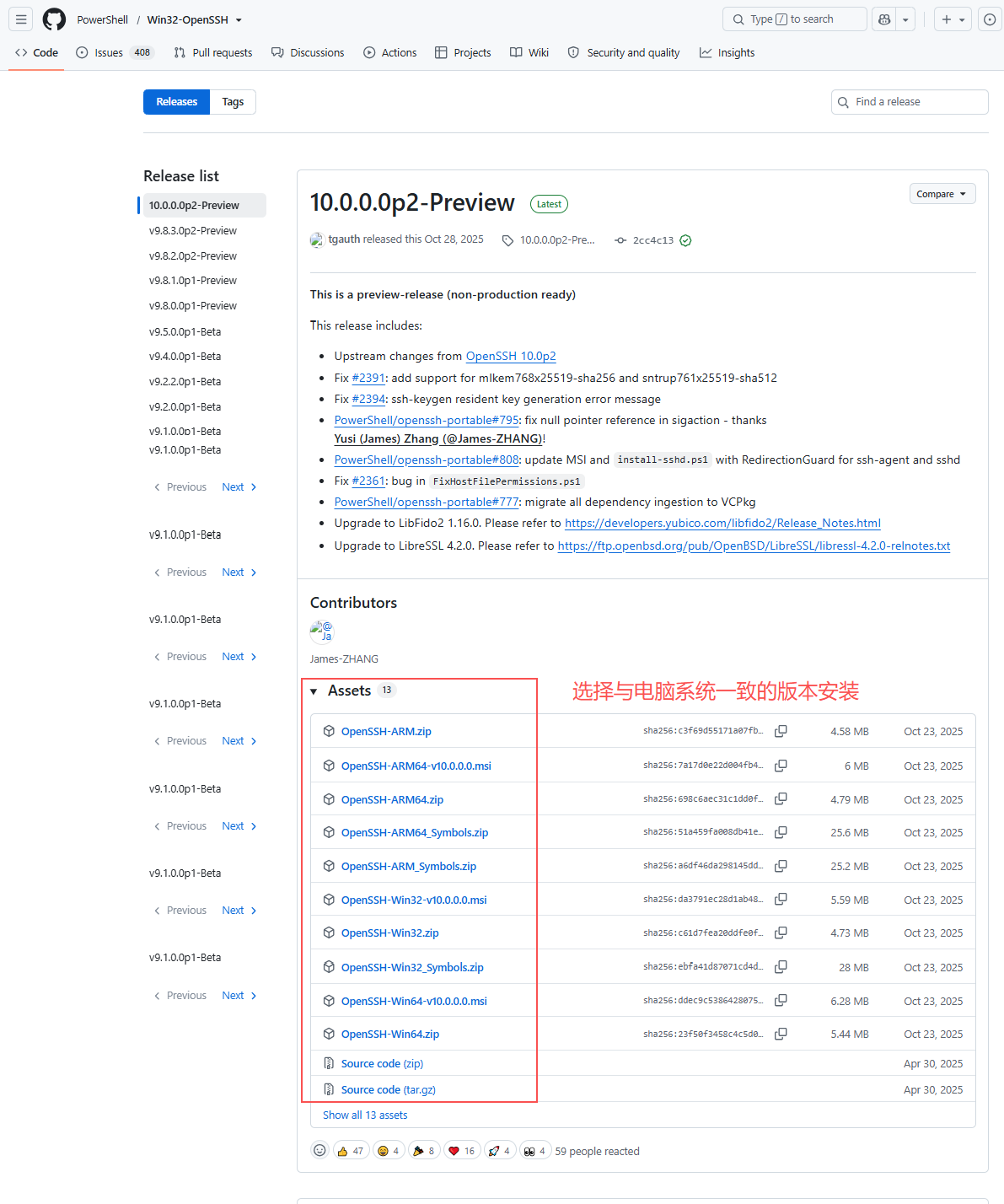Screen dimensions: 1004x1204
Task: Expand the Win32-OpenSSH repository dropdown arrow
Action: coord(239,20)
